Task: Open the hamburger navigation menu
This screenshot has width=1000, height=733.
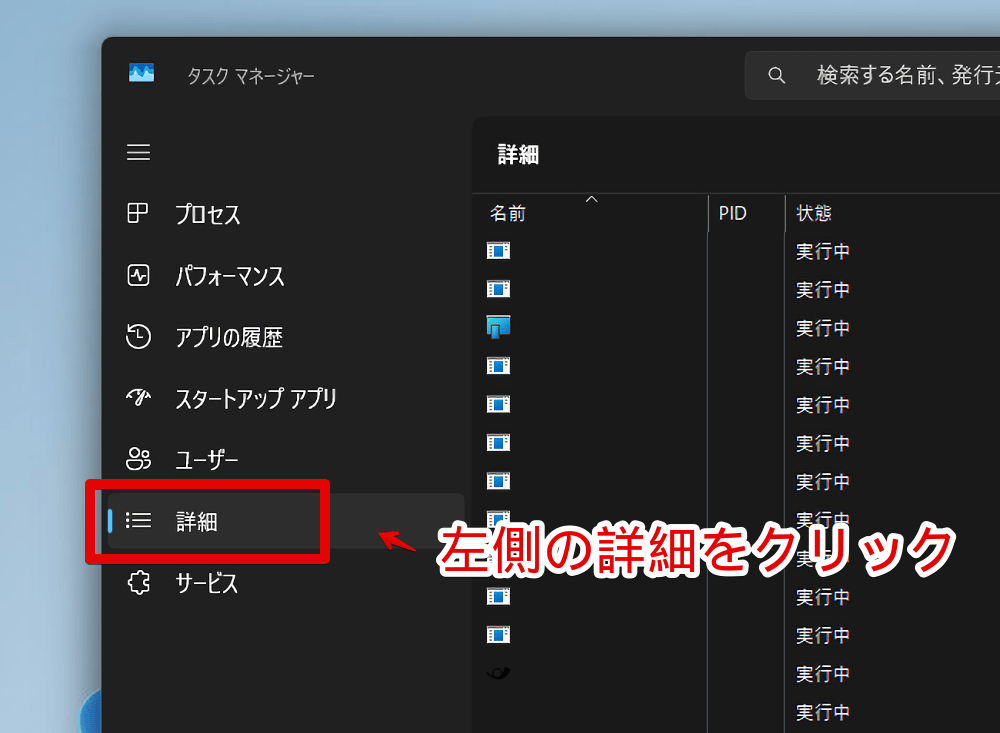Action: point(138,152)
